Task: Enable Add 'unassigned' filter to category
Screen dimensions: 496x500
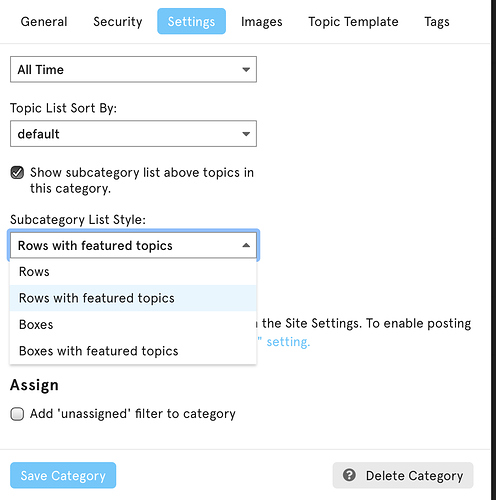Action: click(x=17, y=414)
